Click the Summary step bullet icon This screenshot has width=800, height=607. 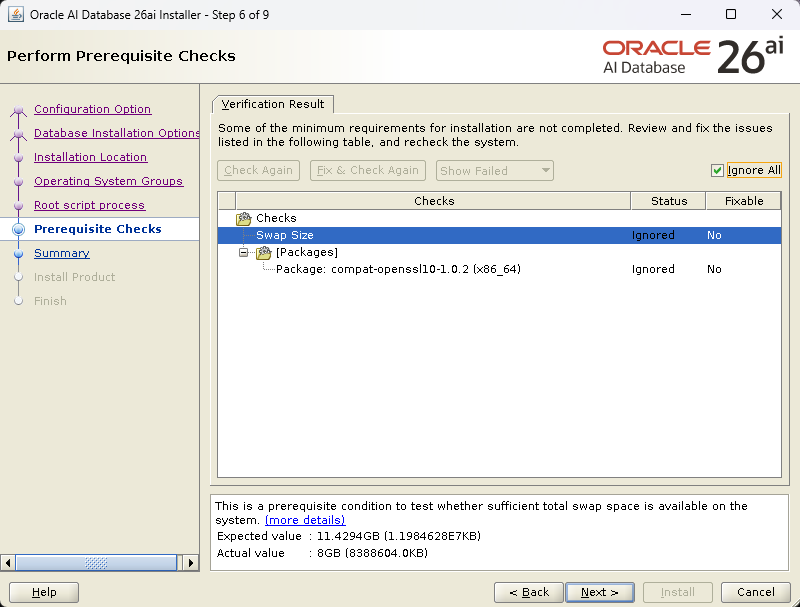coord(18,254)
